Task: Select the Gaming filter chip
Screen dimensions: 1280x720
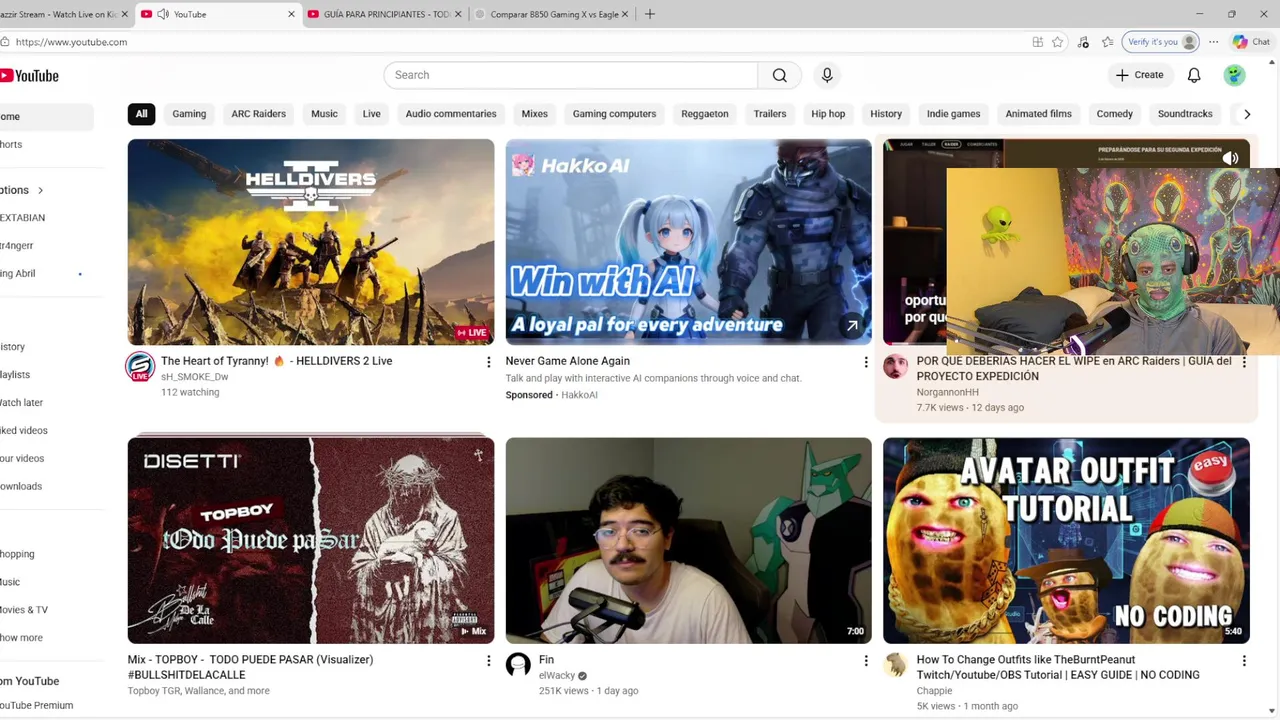Action: 189,114
